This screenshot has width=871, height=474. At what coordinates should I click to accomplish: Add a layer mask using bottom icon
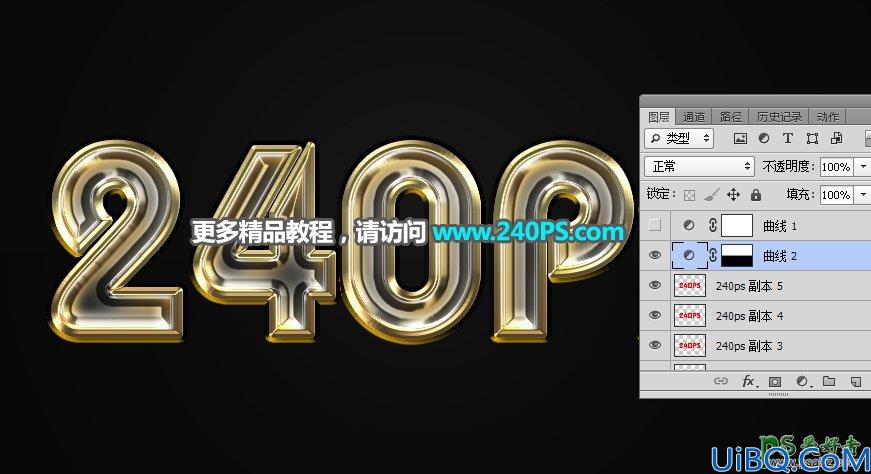(774, 381)
